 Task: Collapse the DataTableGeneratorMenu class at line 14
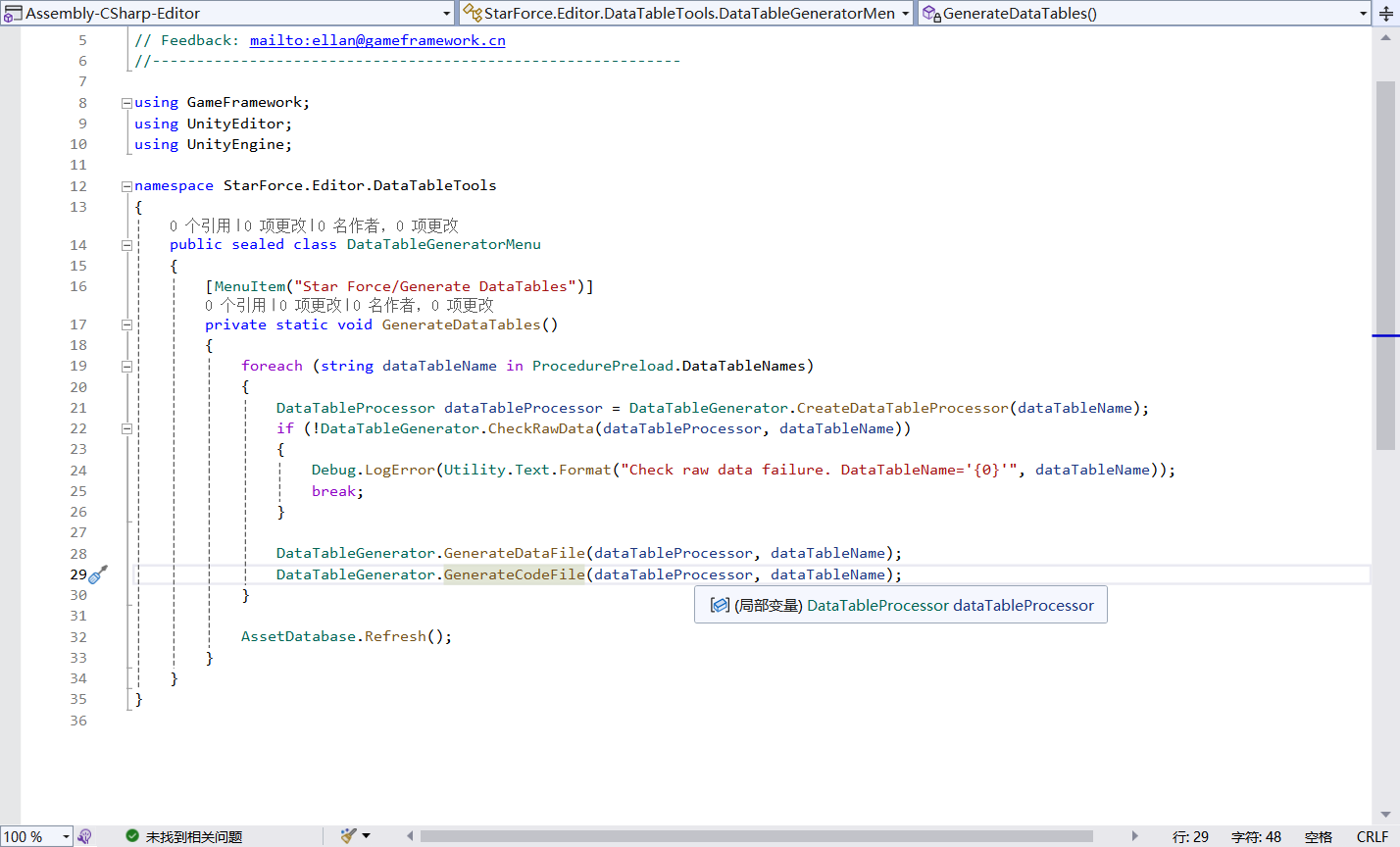pyautogui.click(x=126, y=245)
